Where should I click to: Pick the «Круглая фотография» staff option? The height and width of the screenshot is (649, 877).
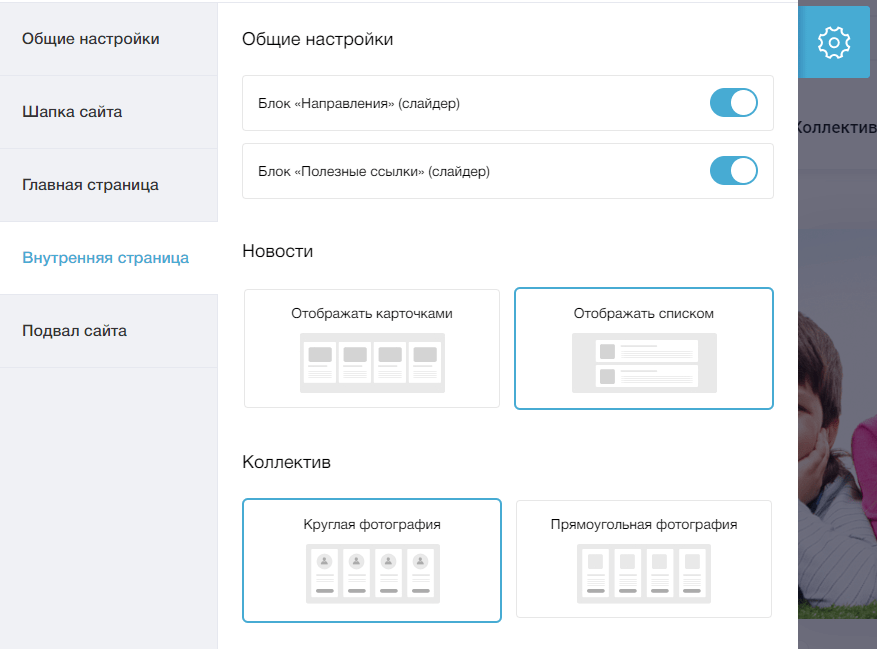click(x=372, y=560)
